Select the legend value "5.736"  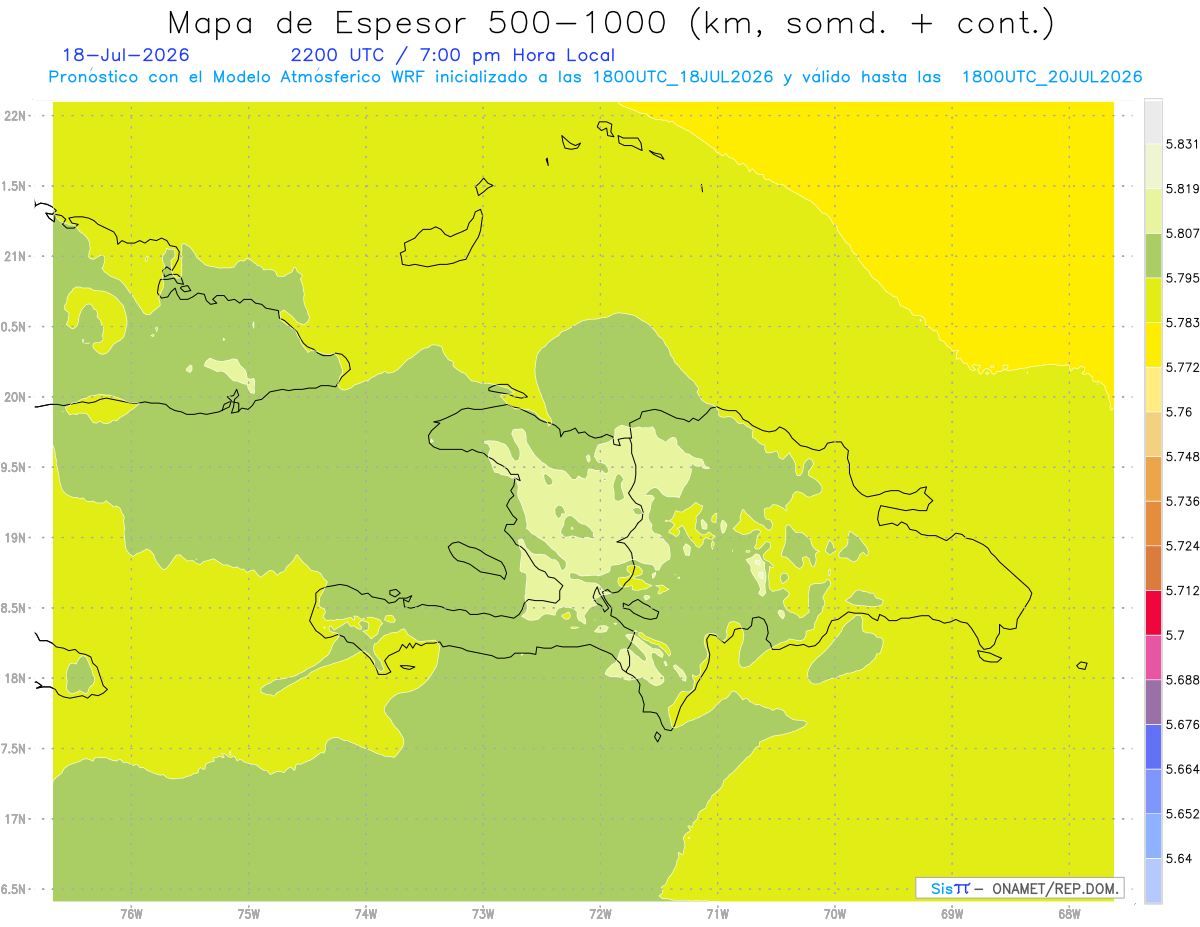click(x=1182, y=501)
